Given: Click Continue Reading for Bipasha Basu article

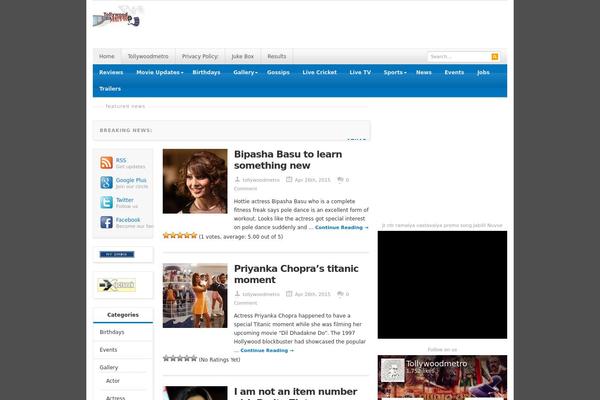Looking at the screenshot, I should (x=342, y=227).
